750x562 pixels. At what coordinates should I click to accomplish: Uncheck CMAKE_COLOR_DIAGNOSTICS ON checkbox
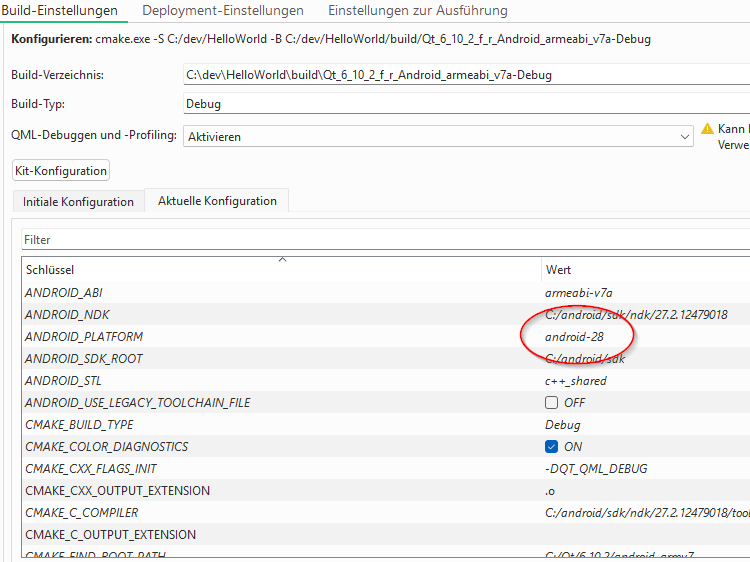551,447
